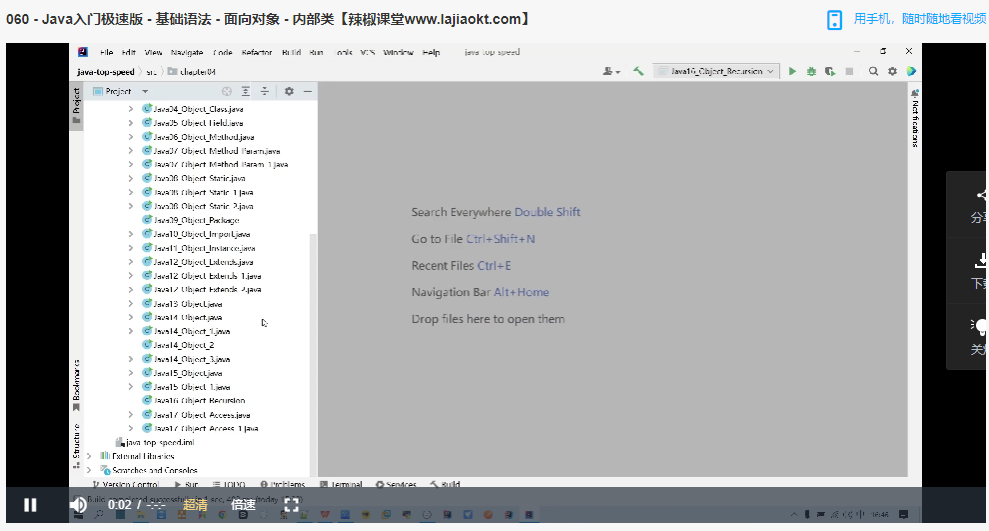Open the Build tool tab

(x=445, y=484)
